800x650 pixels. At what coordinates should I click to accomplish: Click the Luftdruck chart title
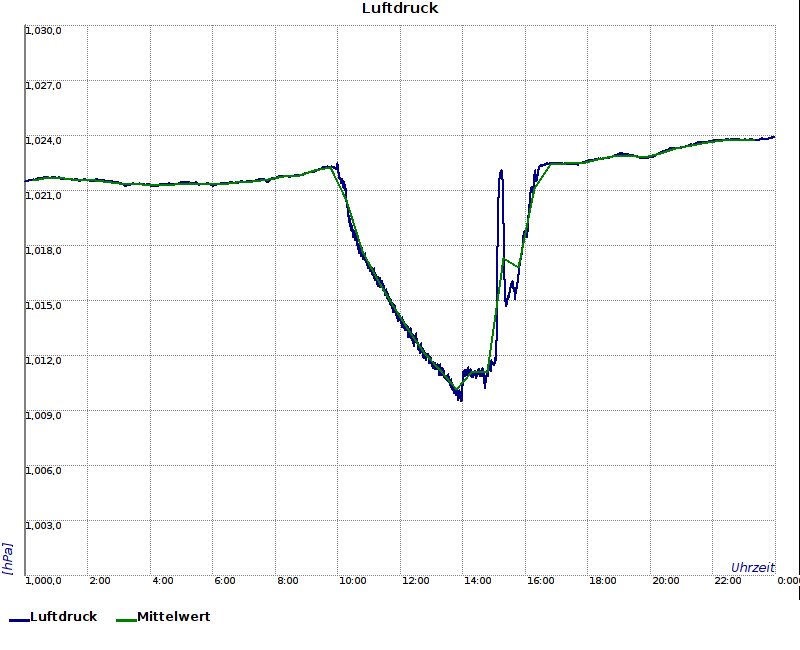coord(400,8)
